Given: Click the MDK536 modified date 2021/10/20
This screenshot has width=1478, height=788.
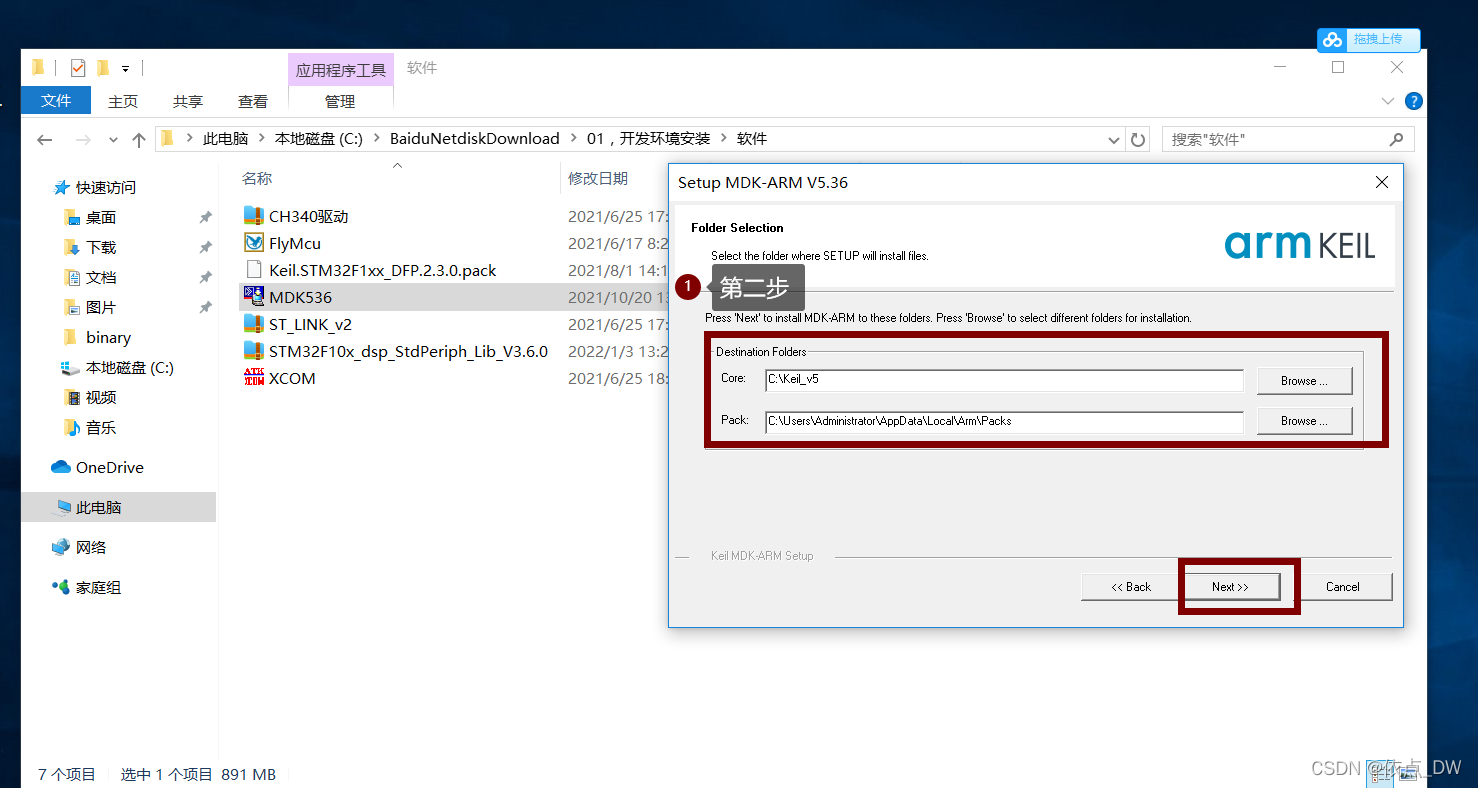Looking at the screenshot, I should (617, 297).
